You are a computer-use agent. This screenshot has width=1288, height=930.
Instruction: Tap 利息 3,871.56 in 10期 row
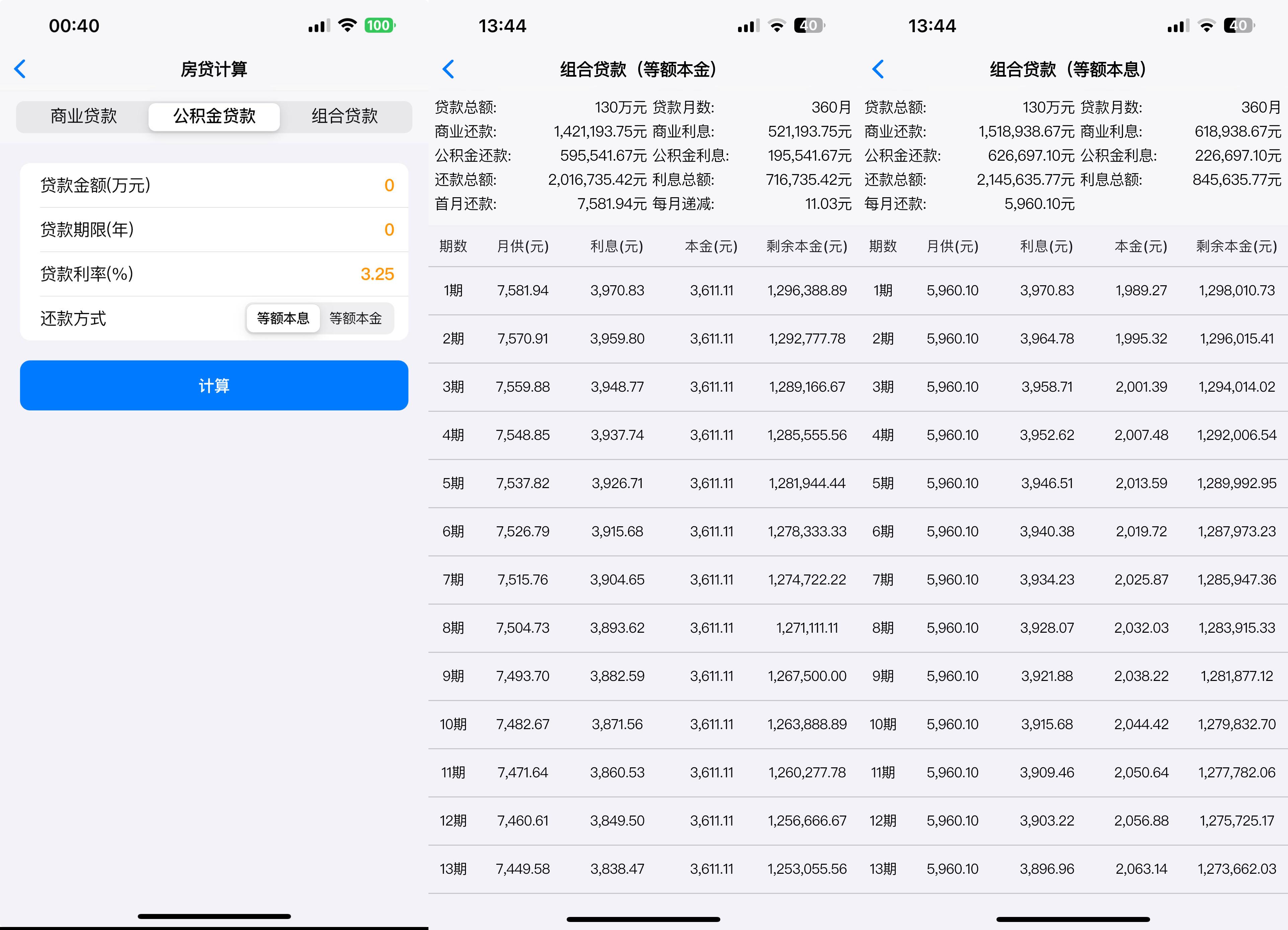[617, 724]
